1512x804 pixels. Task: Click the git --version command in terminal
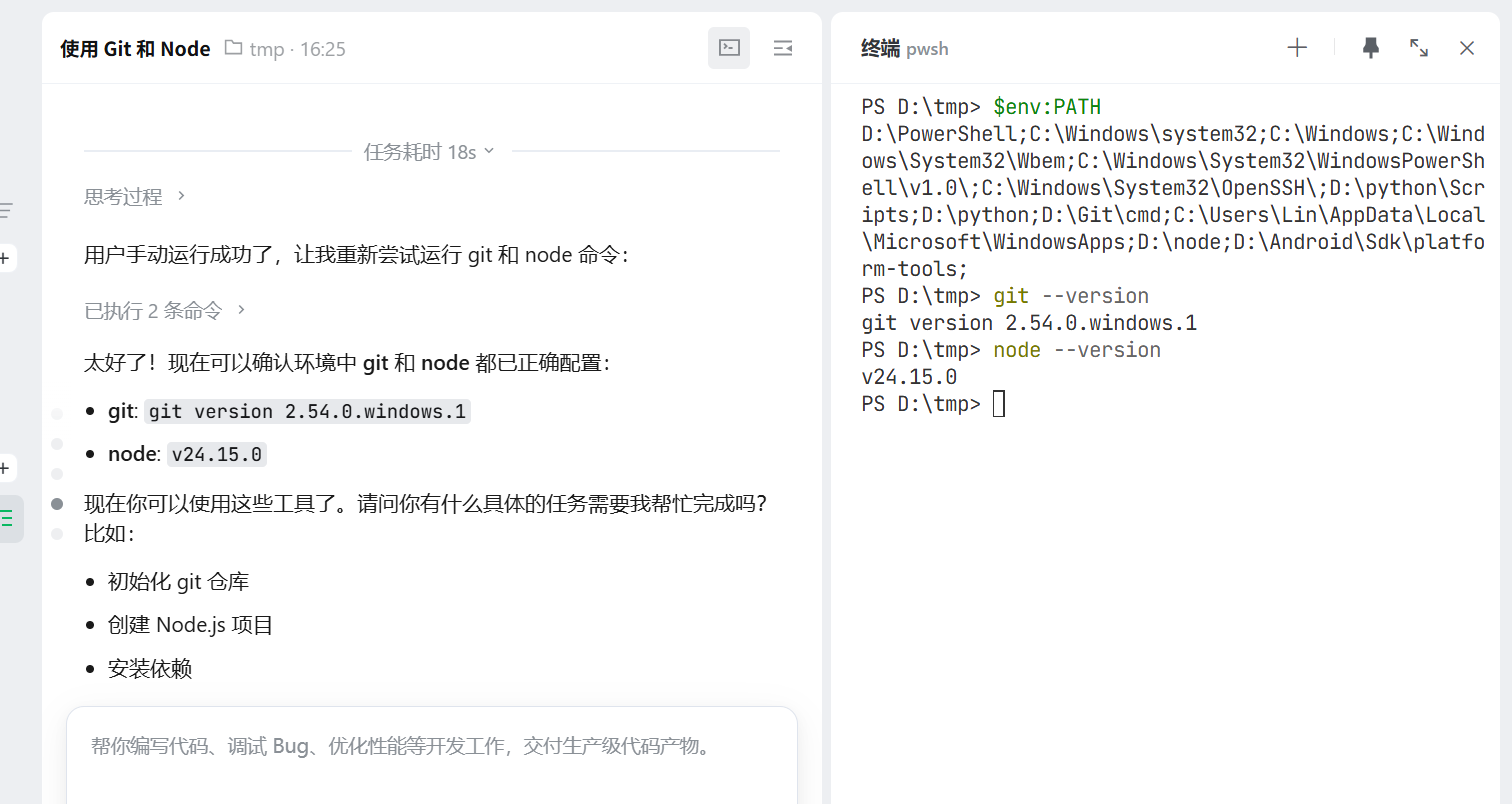[x=1071, y=296]
